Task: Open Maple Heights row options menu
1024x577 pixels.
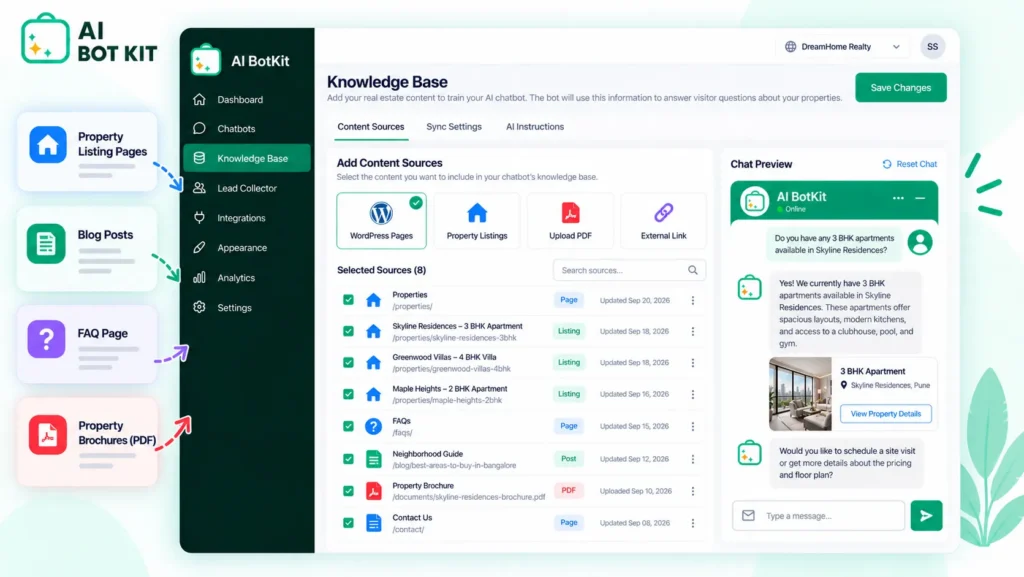Action: 693,394
